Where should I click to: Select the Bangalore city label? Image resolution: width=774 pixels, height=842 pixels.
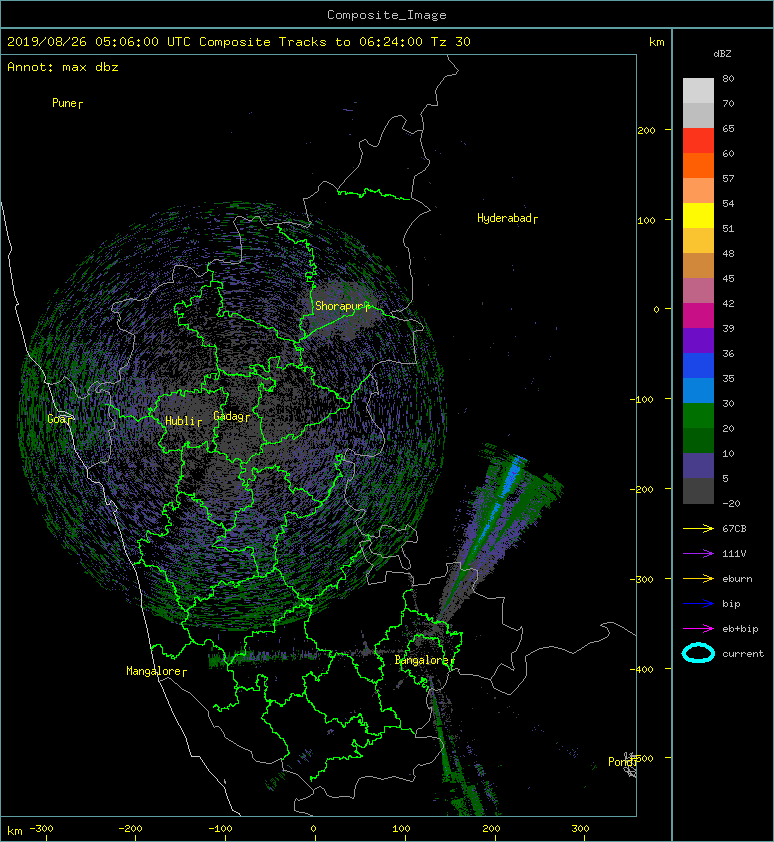click(422, 660)
